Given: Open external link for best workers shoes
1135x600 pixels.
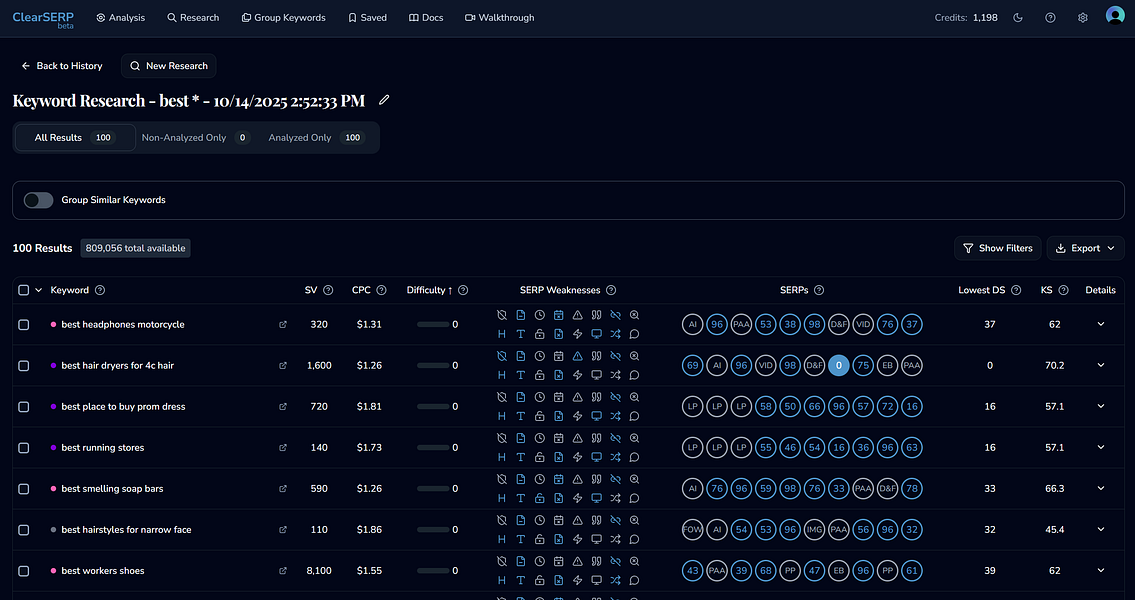Looking at the screenshot, I should 283,571.
